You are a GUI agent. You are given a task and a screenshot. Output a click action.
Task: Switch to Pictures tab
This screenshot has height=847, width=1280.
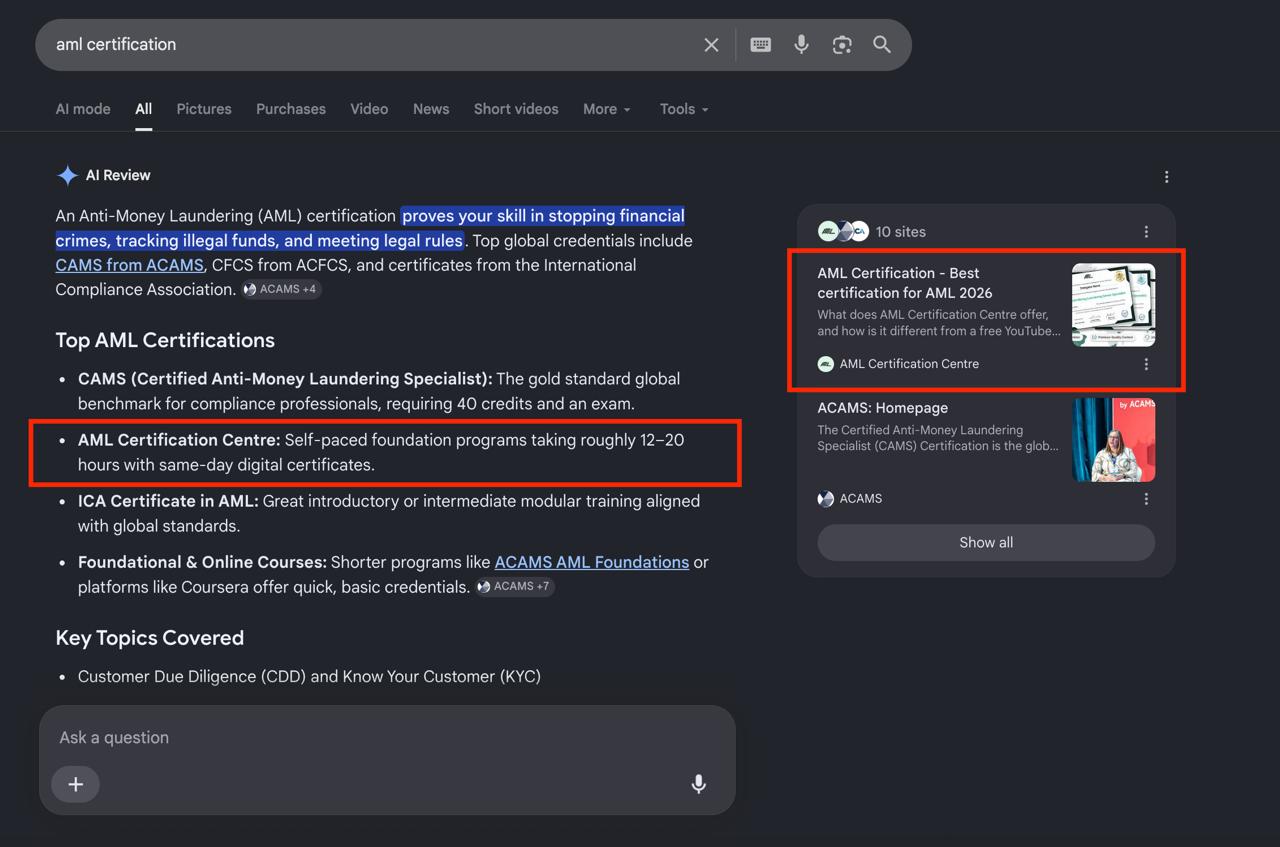204,109
